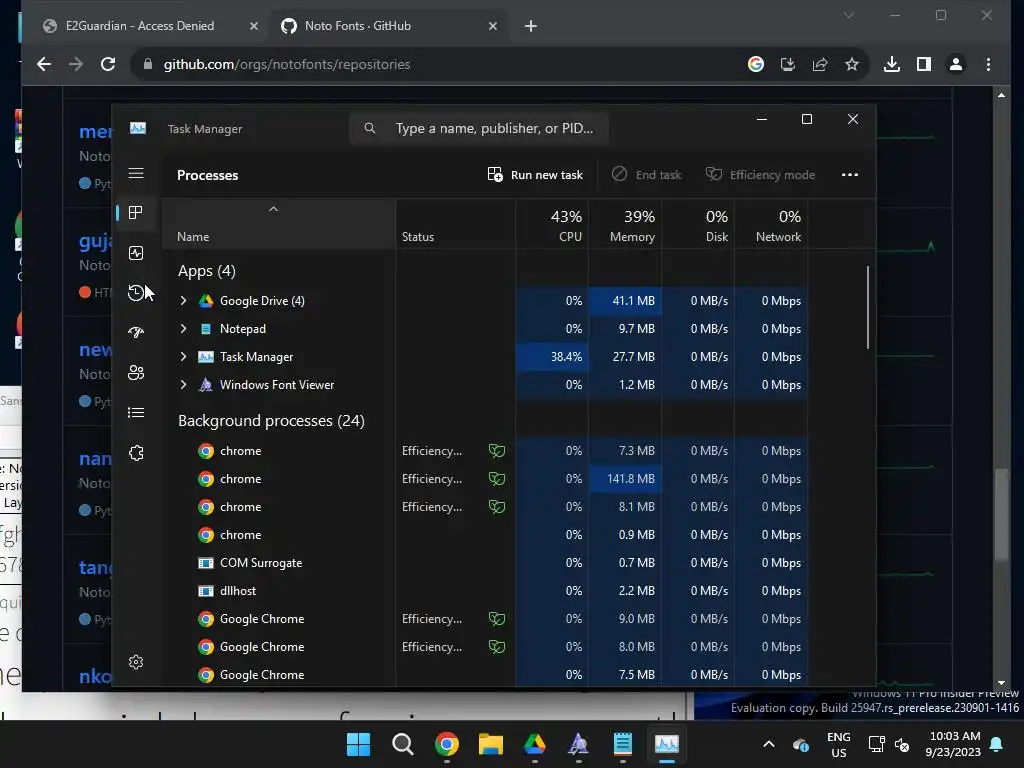
Task: Click the Chrome address bar URL
Action: tap(287, 64)
